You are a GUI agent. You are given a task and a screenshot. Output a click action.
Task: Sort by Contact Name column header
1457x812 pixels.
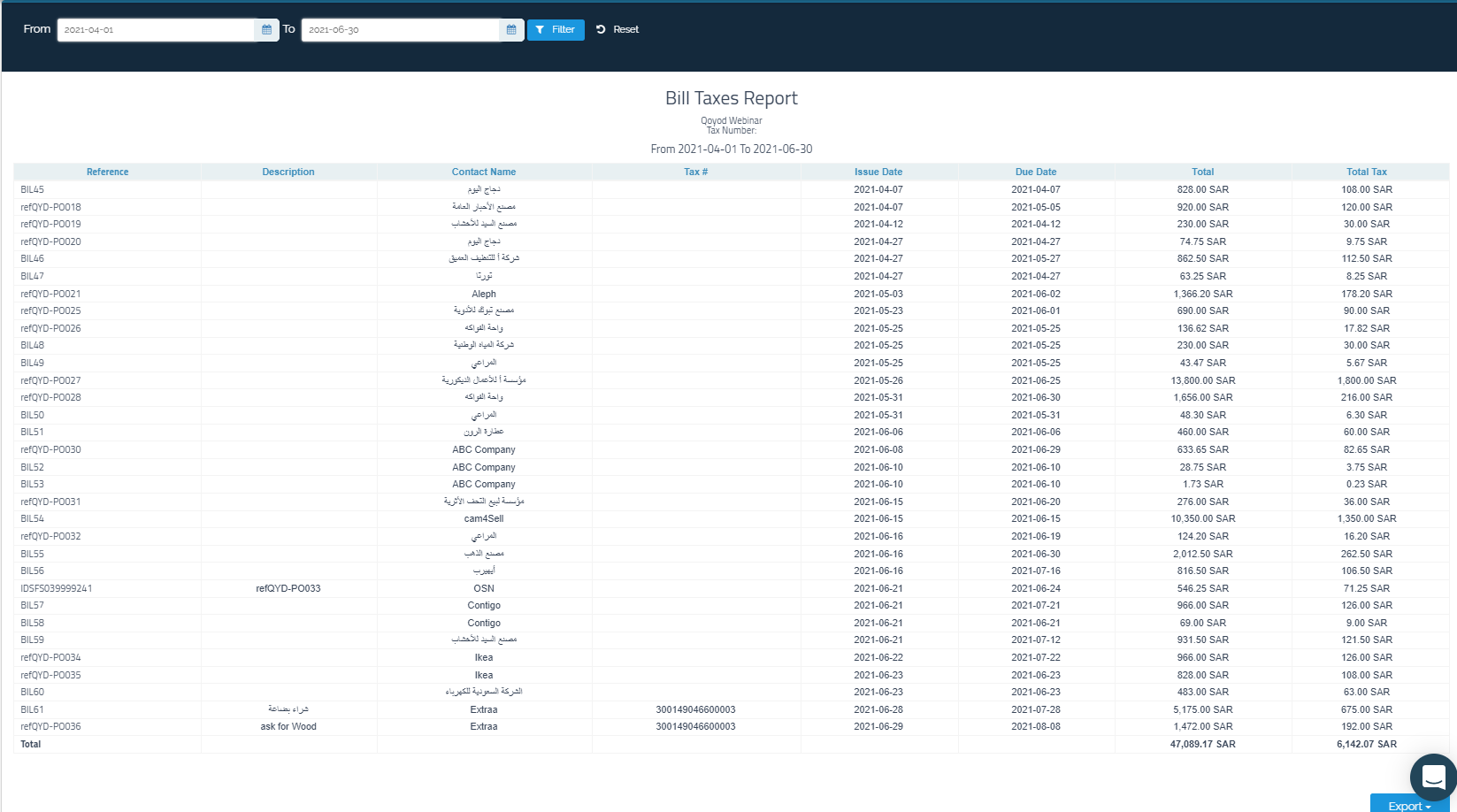tap(483, 172)
